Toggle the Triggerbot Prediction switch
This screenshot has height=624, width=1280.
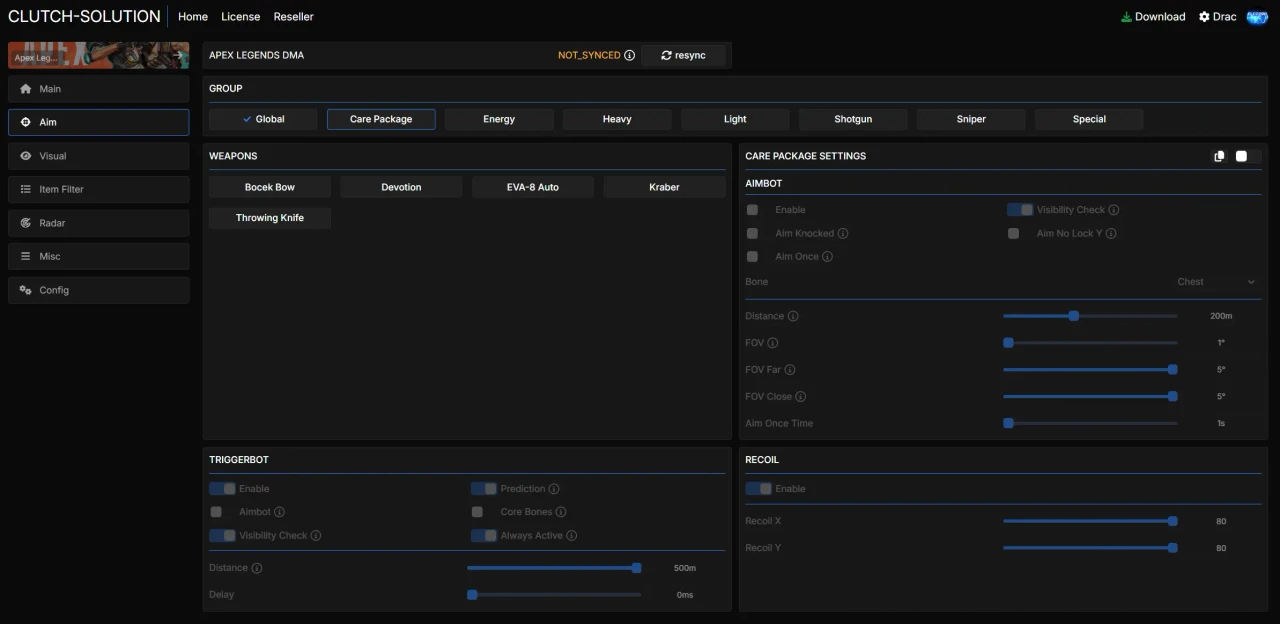coord(484,489)
